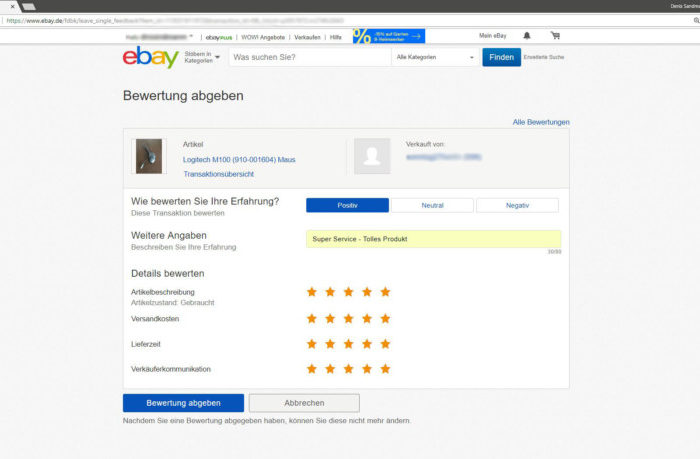This screenshot has height=459, width=700.
Task: Open the Verkaufen menu item
Action: pyautogui.click(x=307, y=38)
